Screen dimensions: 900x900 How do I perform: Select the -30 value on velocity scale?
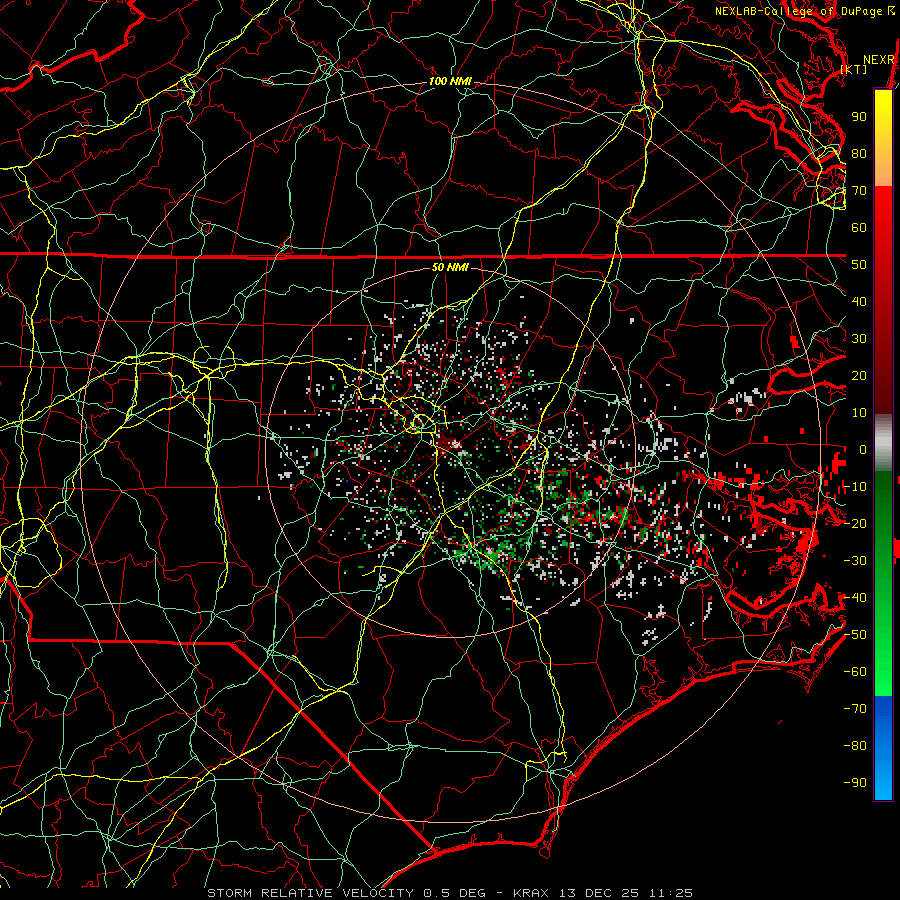(855, 560)
